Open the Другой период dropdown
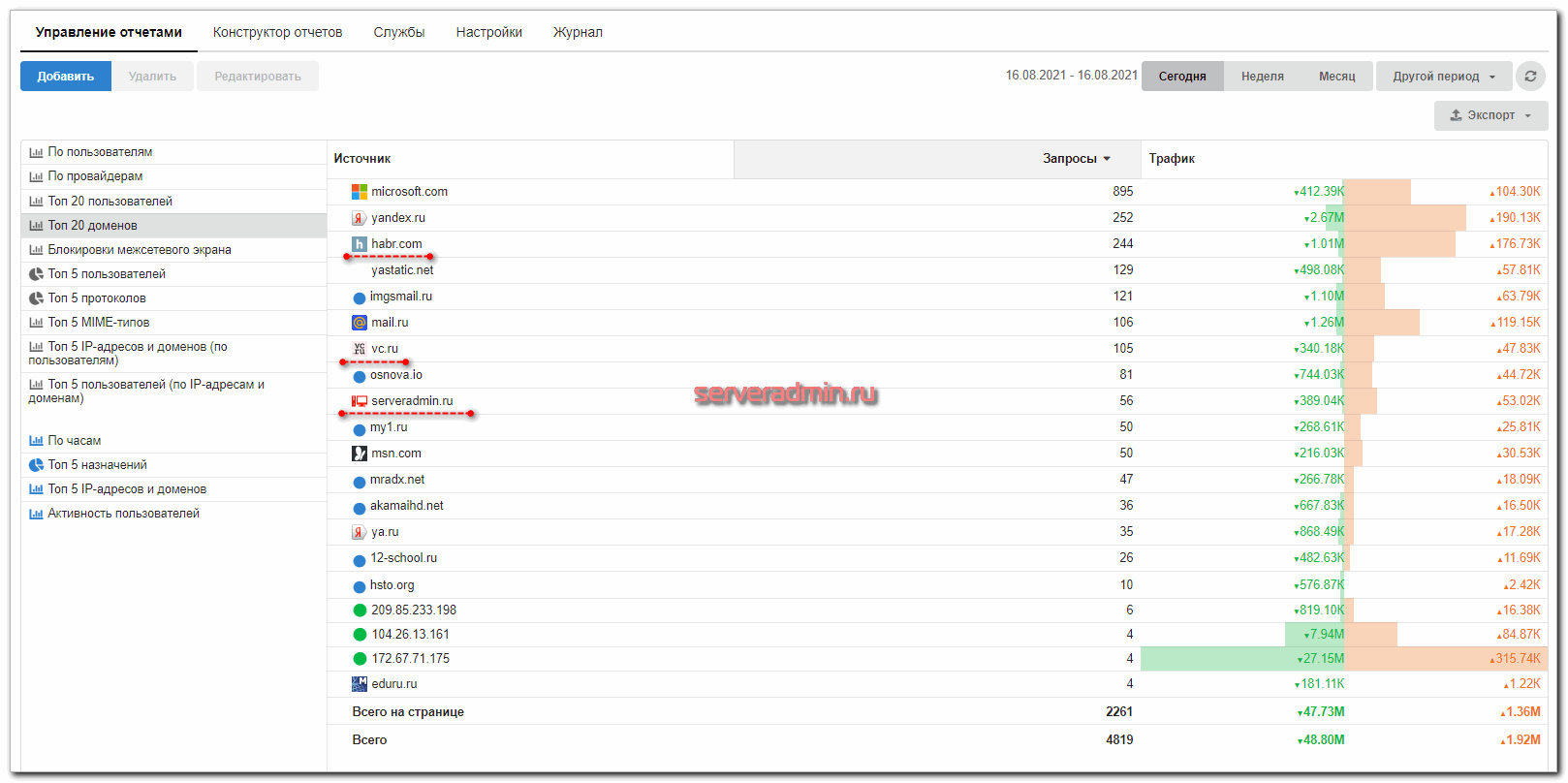Screen dimensions: 1568x783 [1443, 76]
